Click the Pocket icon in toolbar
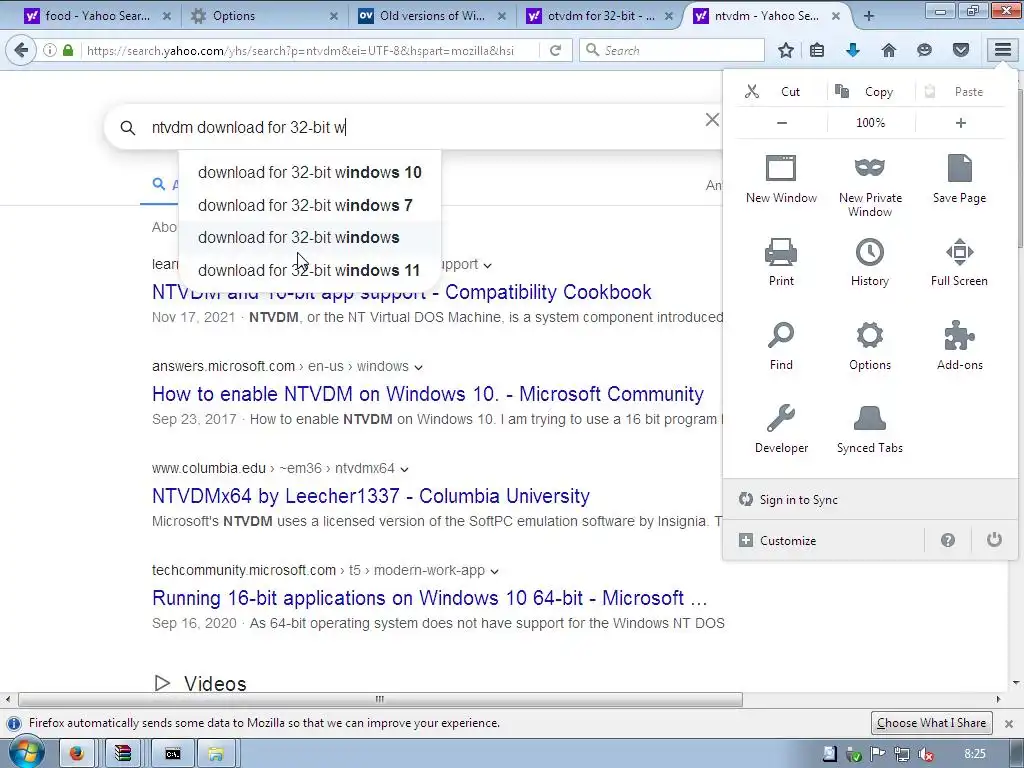 click(961, 50)
